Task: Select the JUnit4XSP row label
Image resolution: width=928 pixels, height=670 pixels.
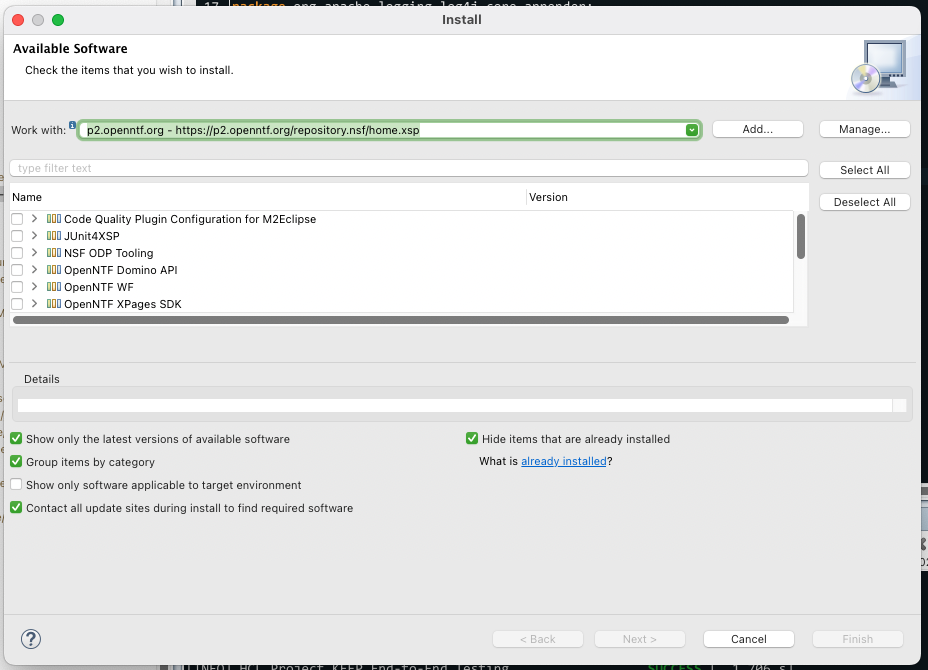Action: click(x=92, y=236)
